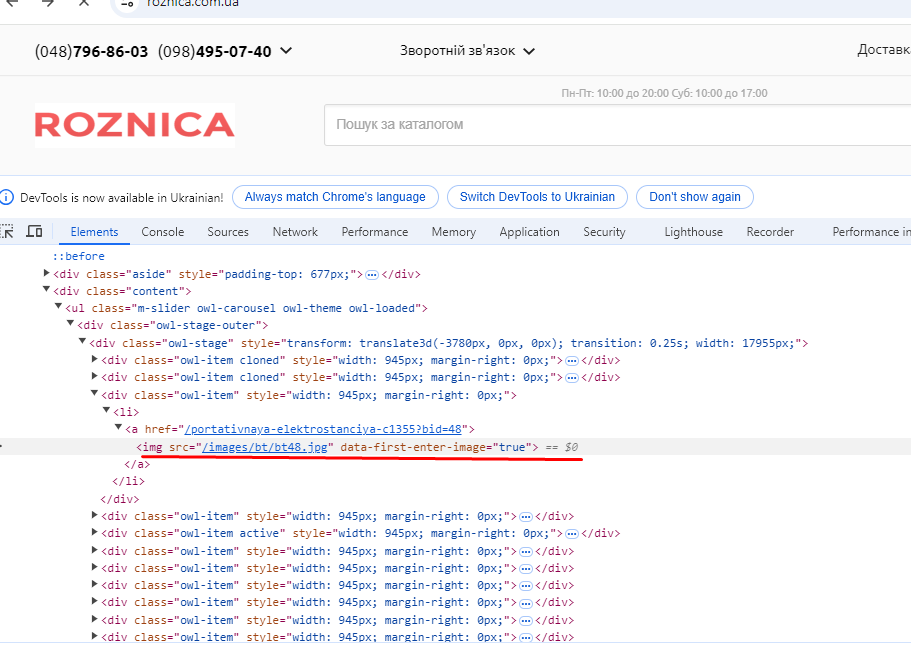Expand the div class="aside" node
The width and height of the screenshot is (911, 648).
47,274
